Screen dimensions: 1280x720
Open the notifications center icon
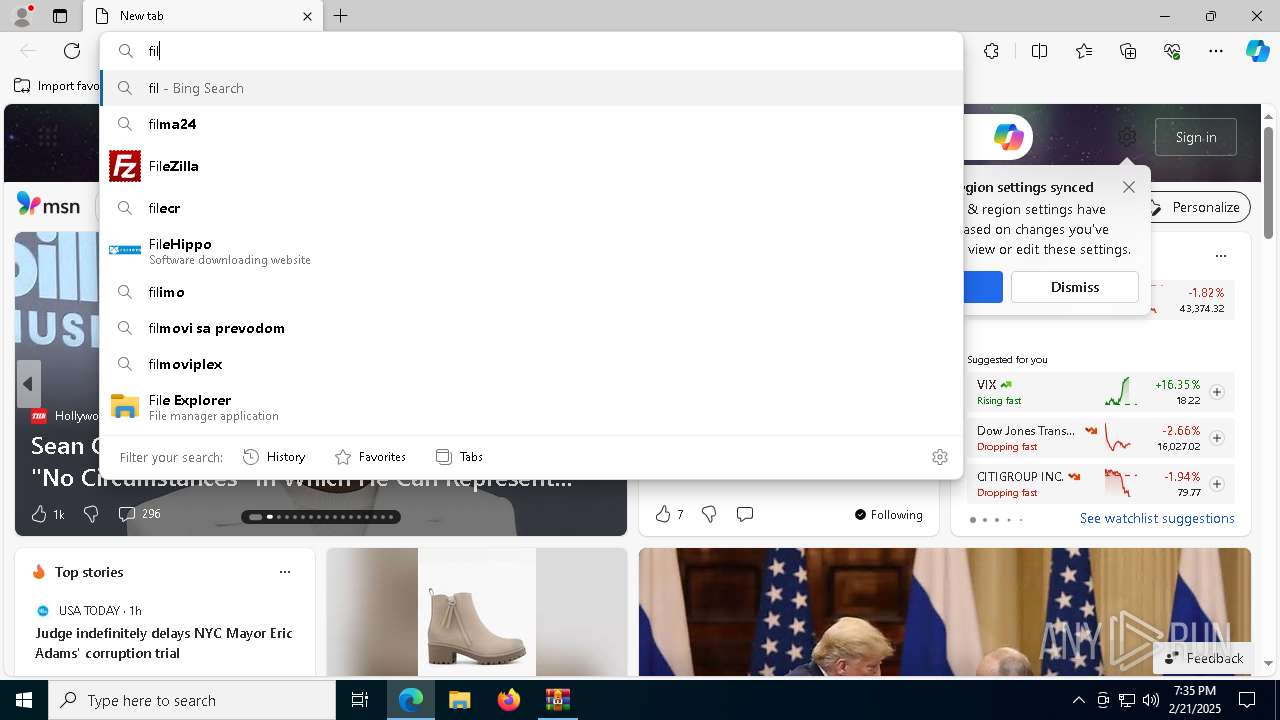click(1247, 700)
